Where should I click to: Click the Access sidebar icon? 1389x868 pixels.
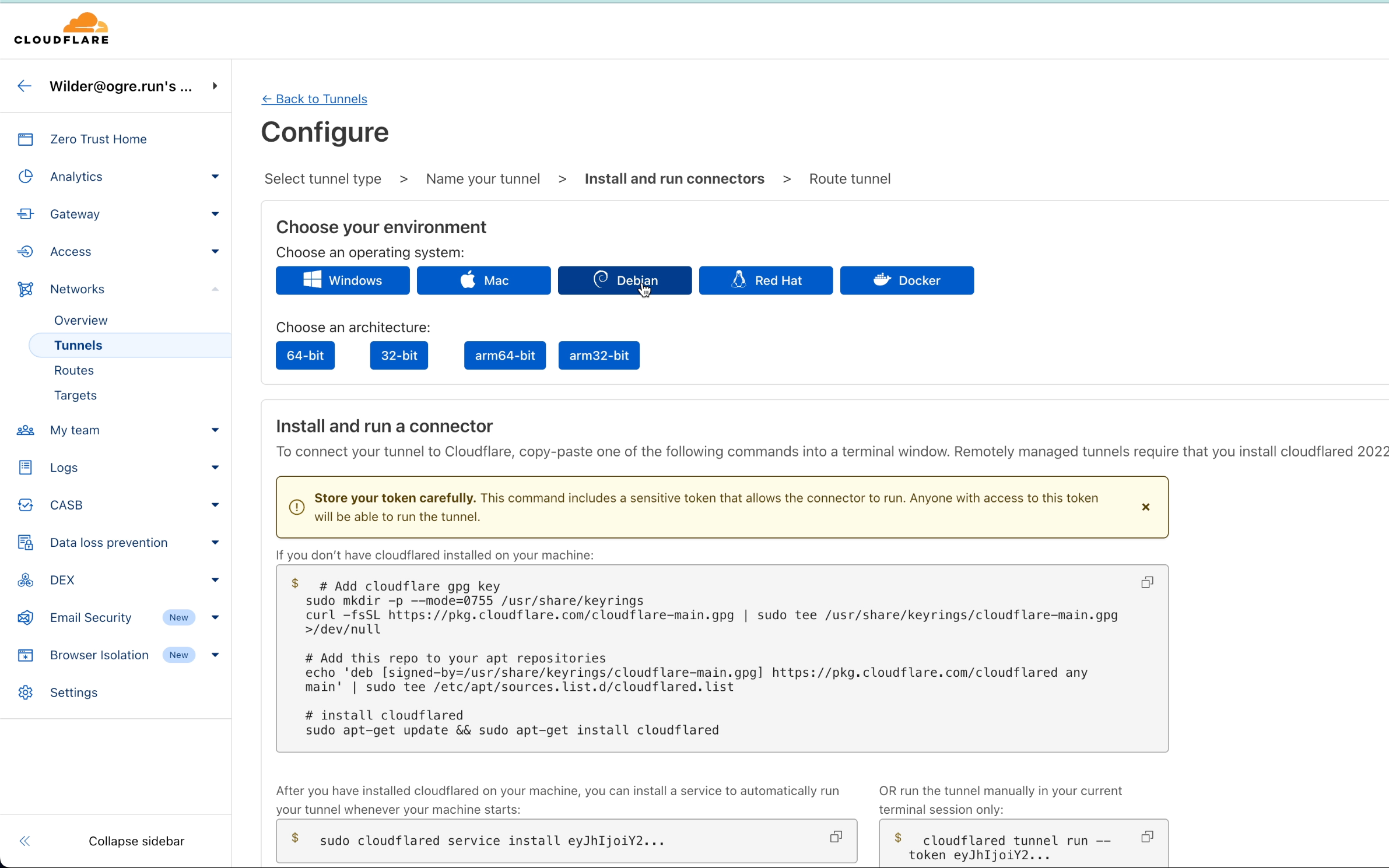(x=25, y=251)
